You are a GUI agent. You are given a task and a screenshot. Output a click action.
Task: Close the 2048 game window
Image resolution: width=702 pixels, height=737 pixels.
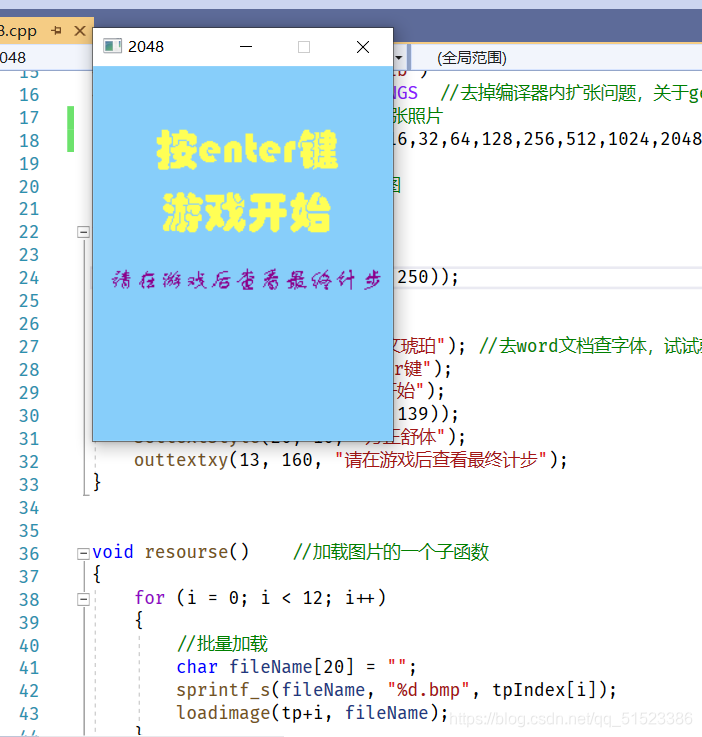[363, 47]
